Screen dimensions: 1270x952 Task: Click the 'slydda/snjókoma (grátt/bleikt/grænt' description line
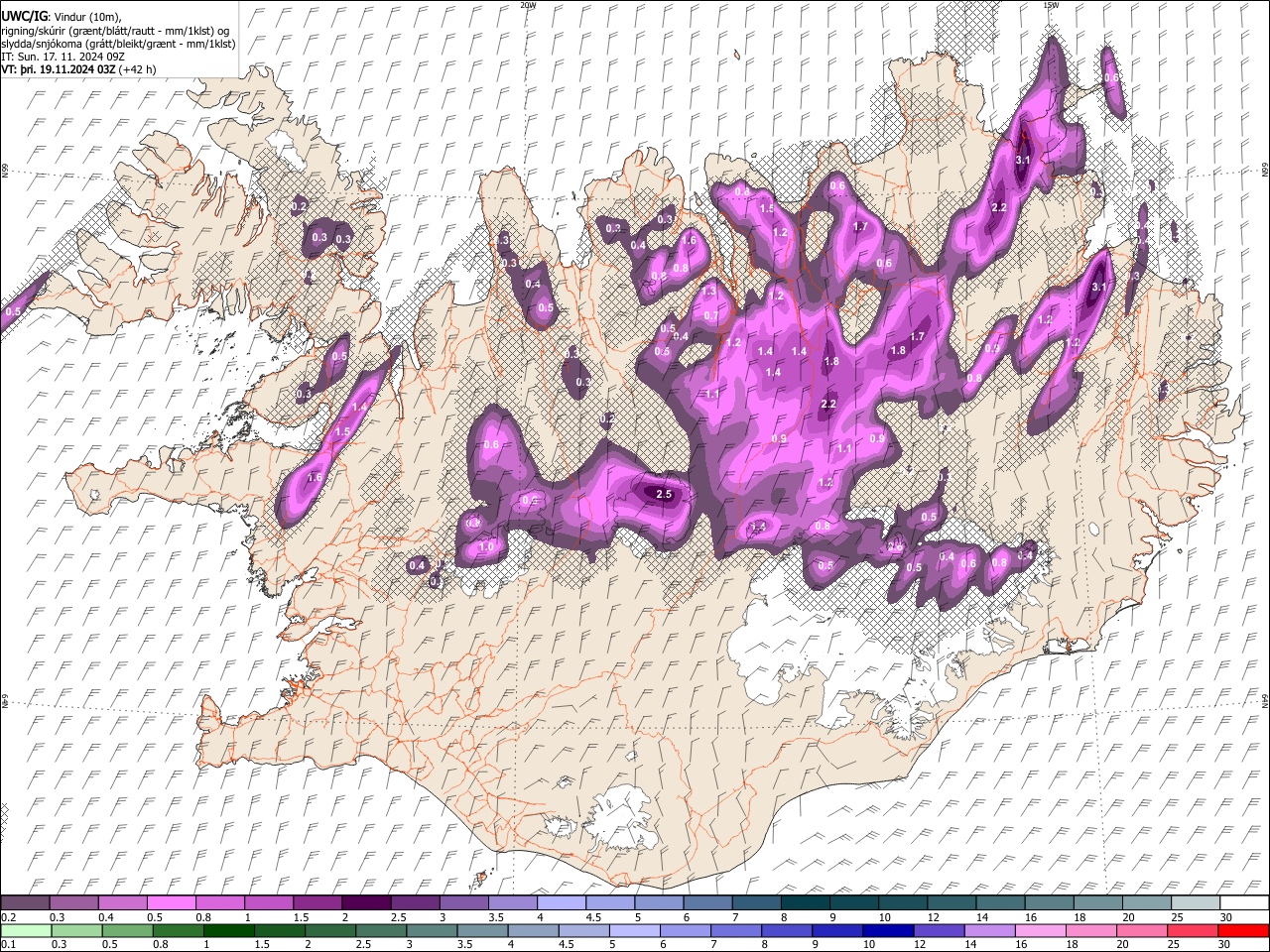(x=119, y=44)
